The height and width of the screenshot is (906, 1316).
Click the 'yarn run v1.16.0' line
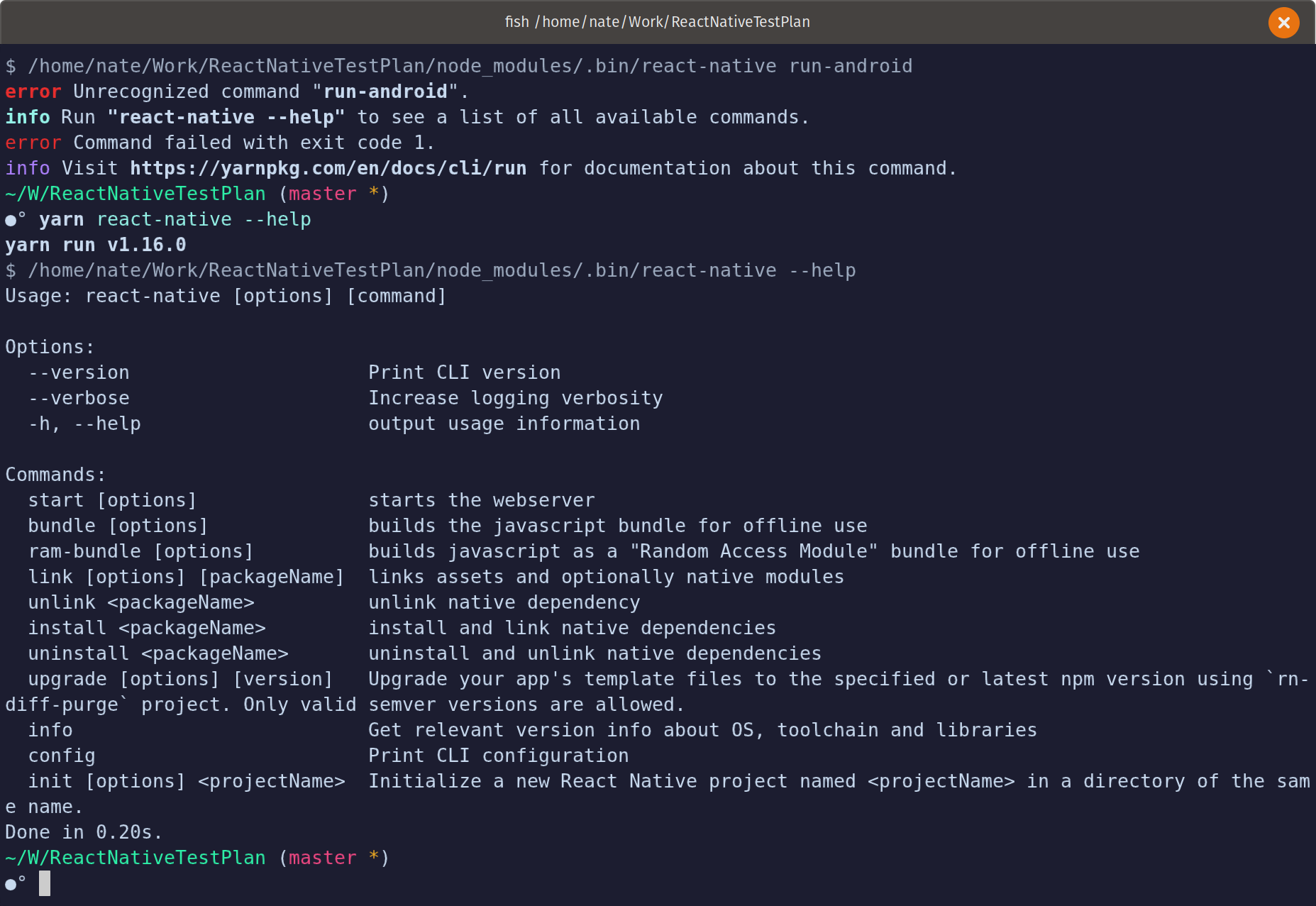pyautogui.click(x=96, y=245)
